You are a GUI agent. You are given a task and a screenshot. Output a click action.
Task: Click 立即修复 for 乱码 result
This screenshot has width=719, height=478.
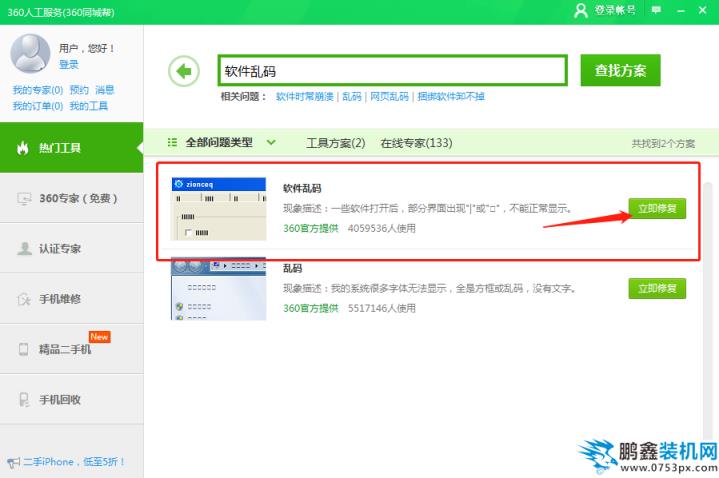pos(657,289)
